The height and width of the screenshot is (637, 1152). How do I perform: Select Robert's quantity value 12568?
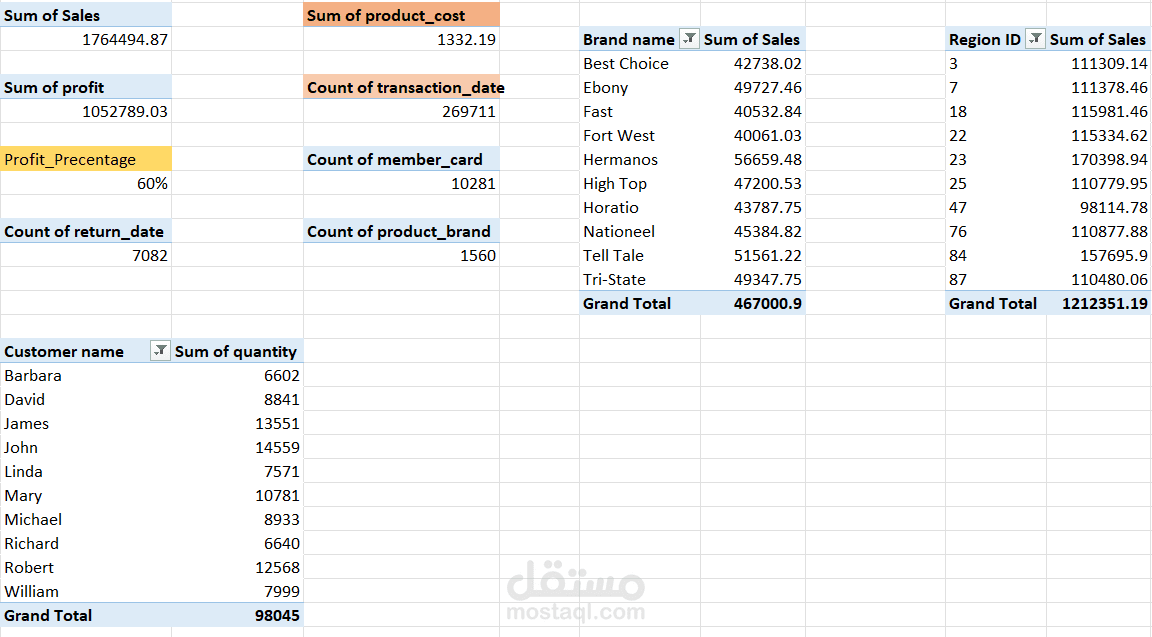tap(277, 568)
